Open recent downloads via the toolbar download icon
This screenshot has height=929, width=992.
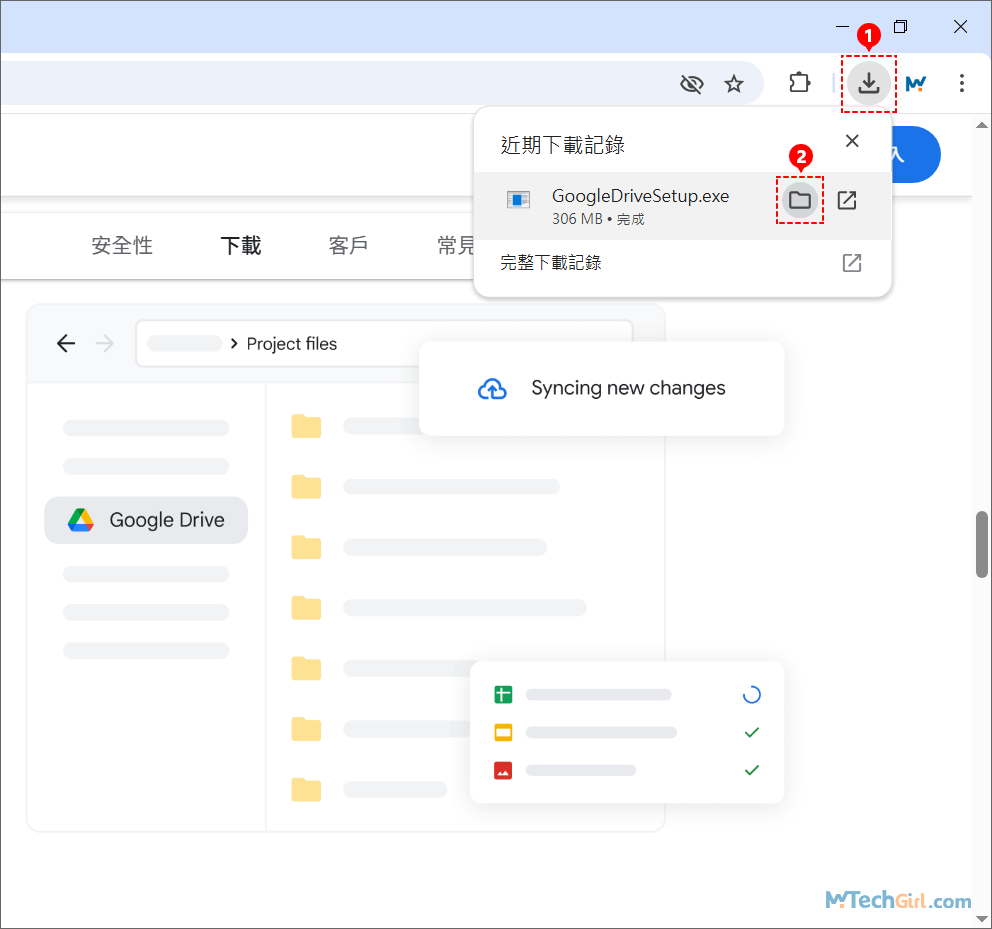point(868,84)
